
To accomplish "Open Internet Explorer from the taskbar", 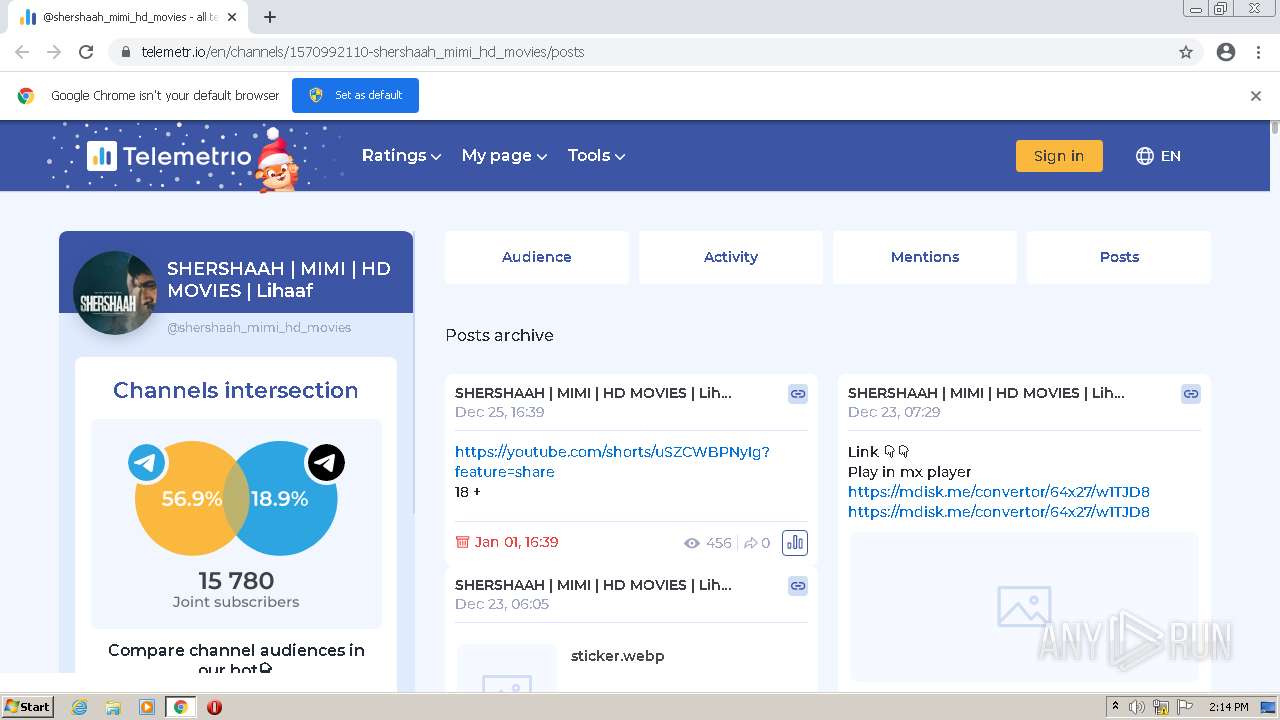I will [79, 707].
